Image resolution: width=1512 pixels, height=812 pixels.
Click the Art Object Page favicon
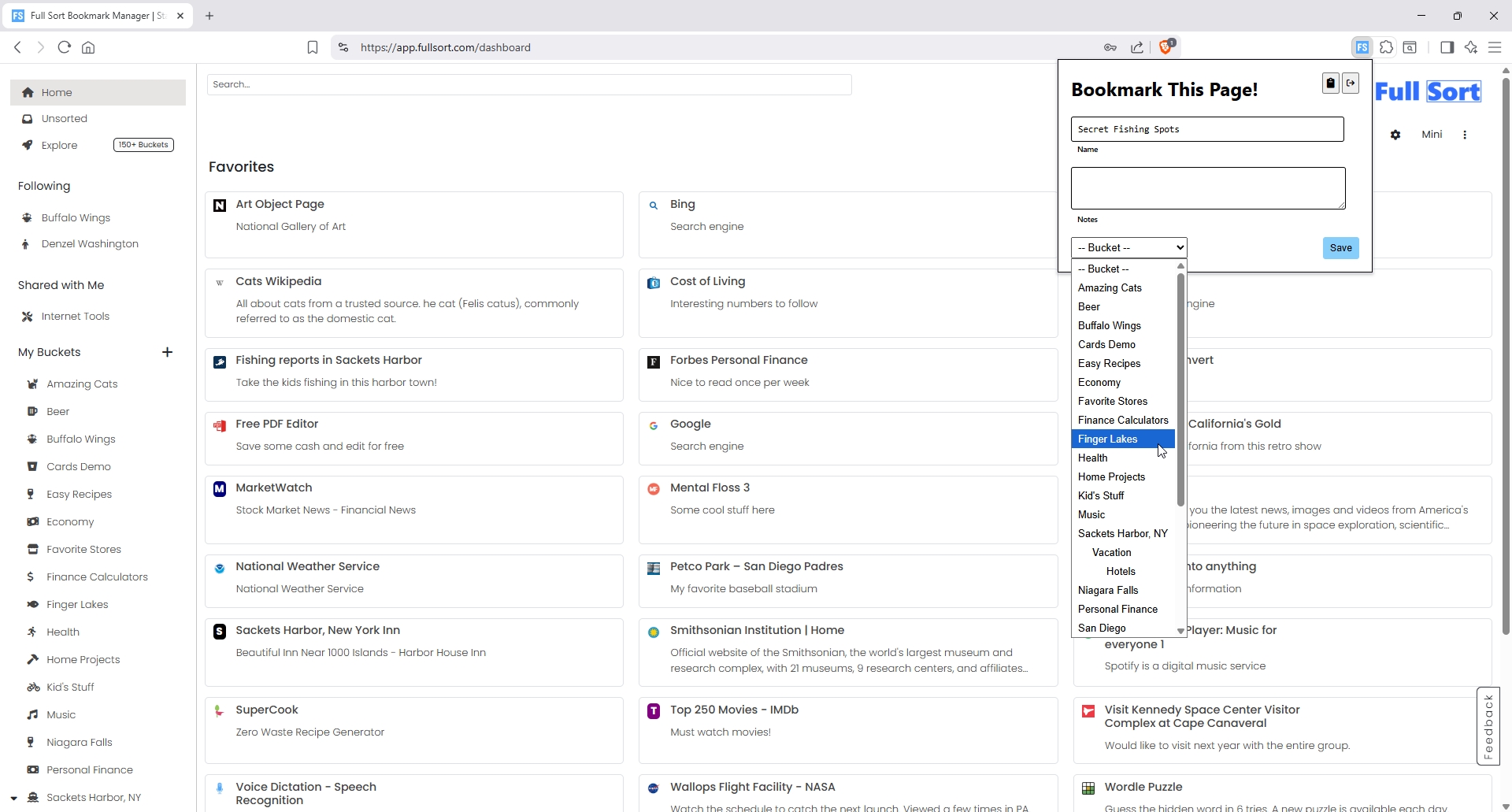pos(220,205)
